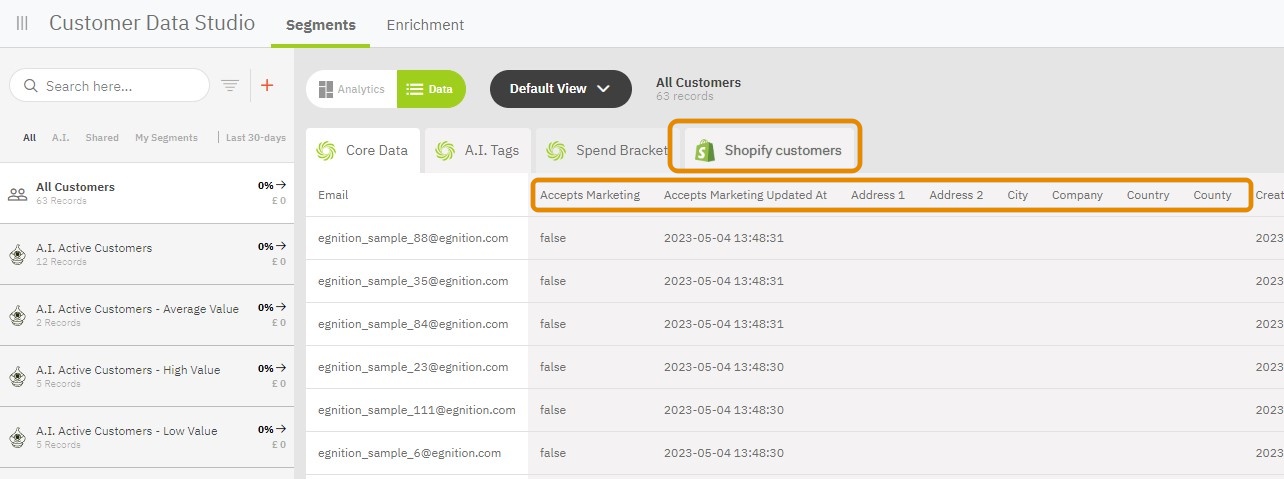Click email egnition_sample_35@egnition.com
This screenshot has height=479, width=1284.
[x=413, y=281]
